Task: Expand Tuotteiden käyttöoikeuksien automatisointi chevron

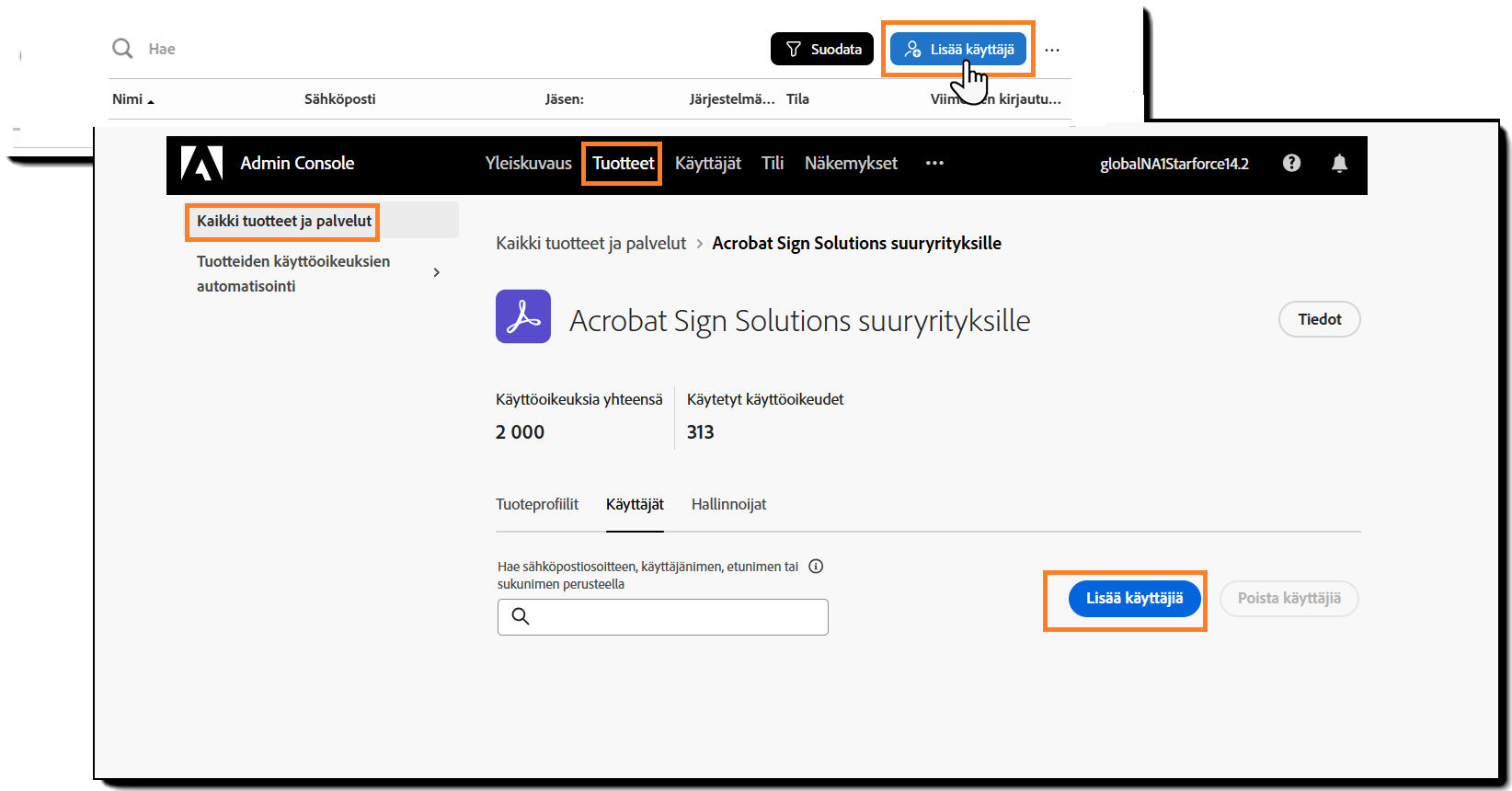Action: (436, 272)
